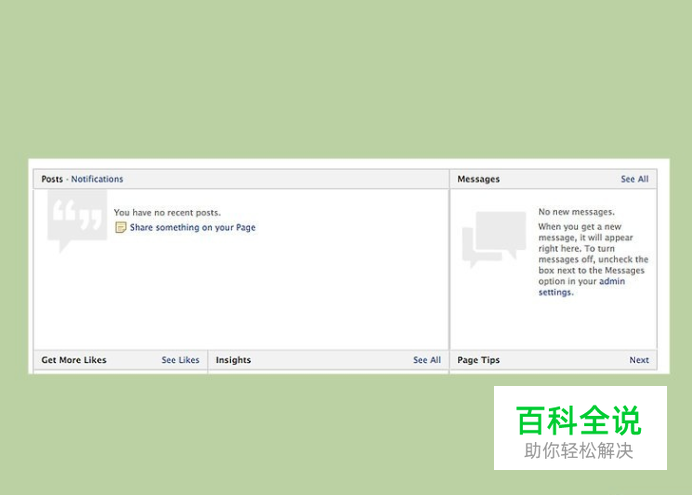Click the 'Get More Likes' heading
Image resolution: width=692 pixels, height=495 pixels.
(74, 360)
